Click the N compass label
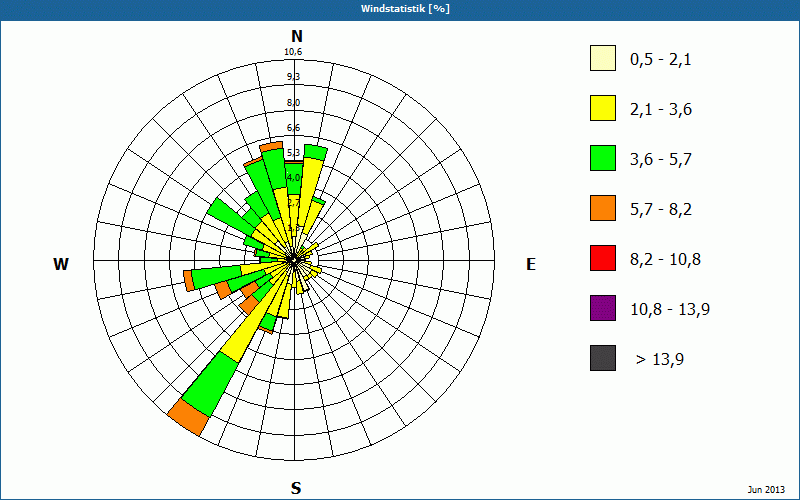800x500 pixels. [x=296, y=36]
